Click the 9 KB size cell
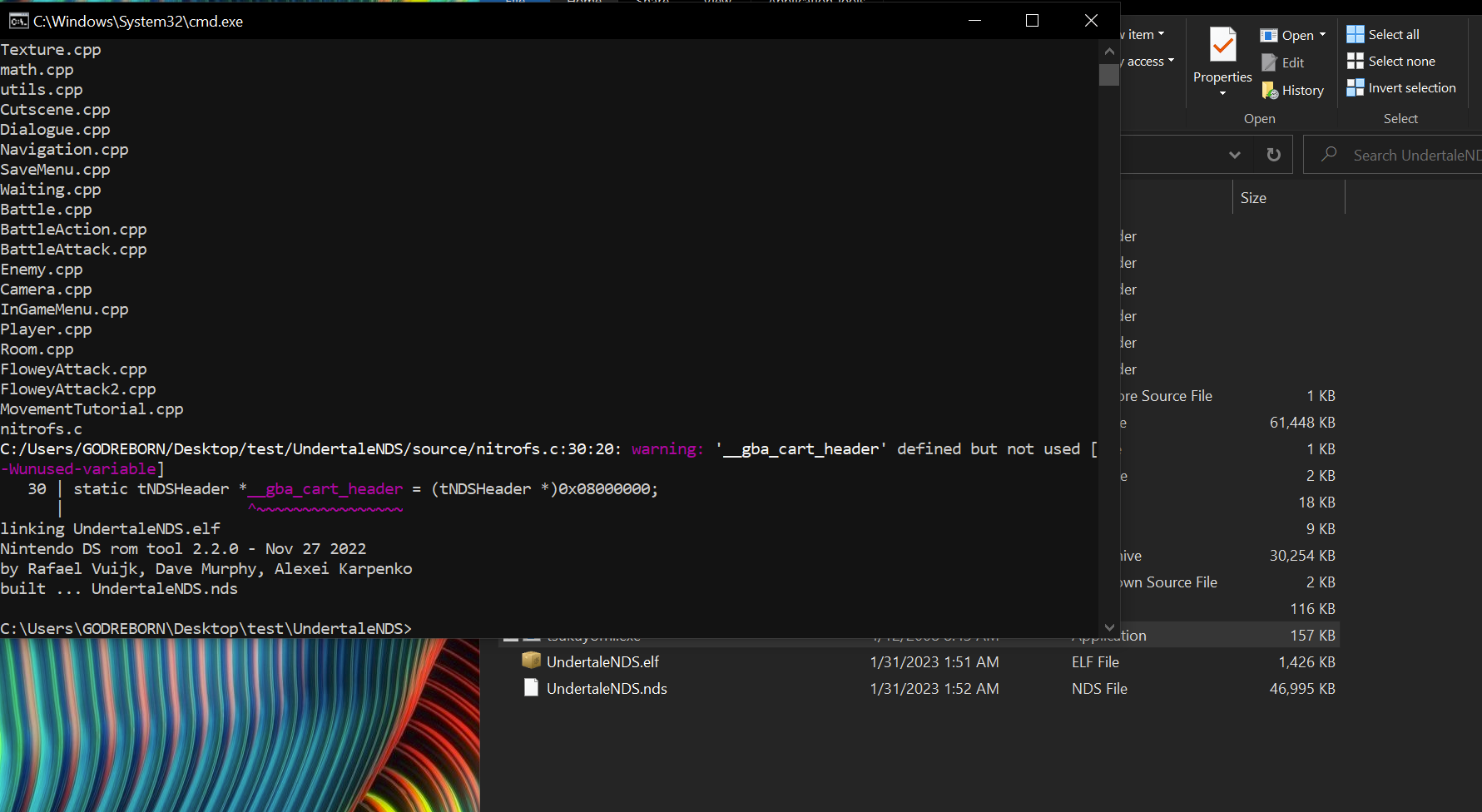1482x812 pixels. click(x=1321, y=529)
